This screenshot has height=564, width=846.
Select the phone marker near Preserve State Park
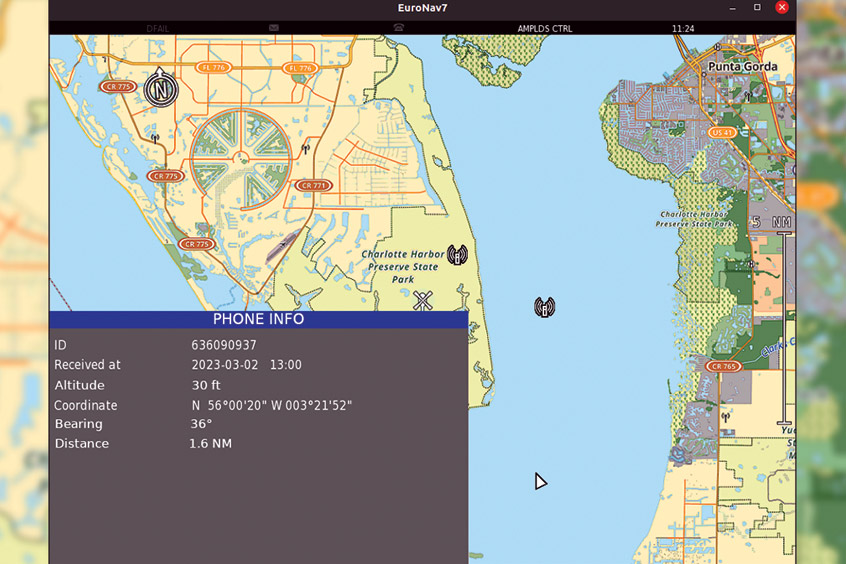(457, 255)
